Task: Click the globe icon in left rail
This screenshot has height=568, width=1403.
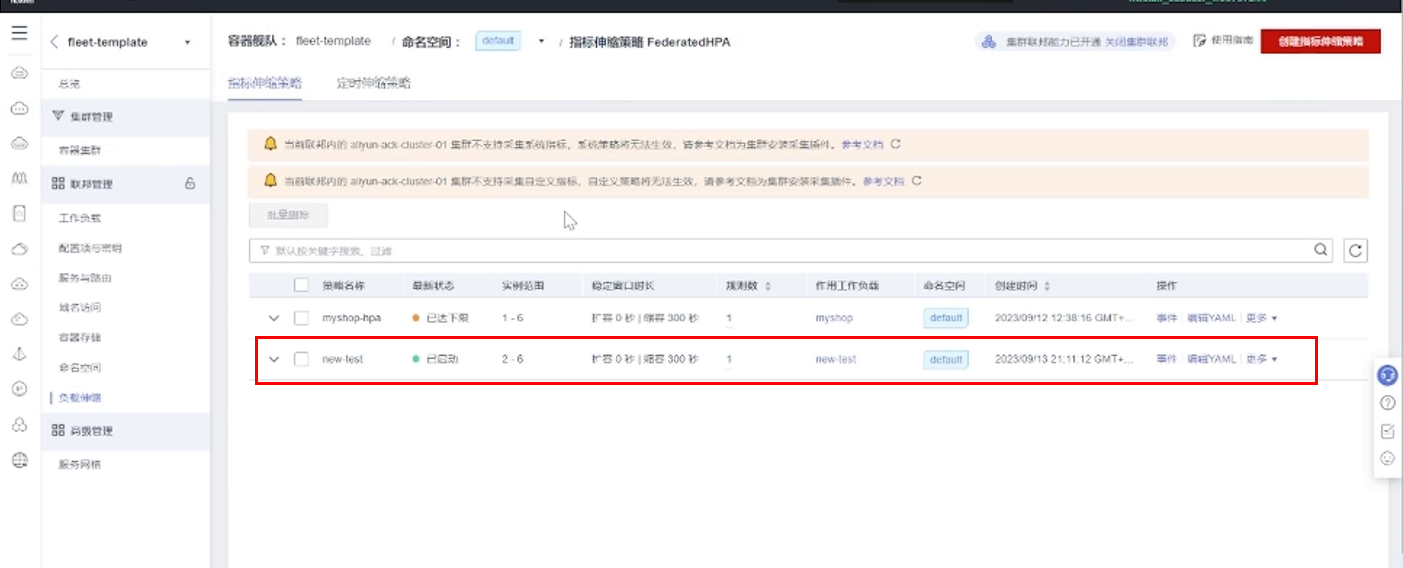Action: 19,460
